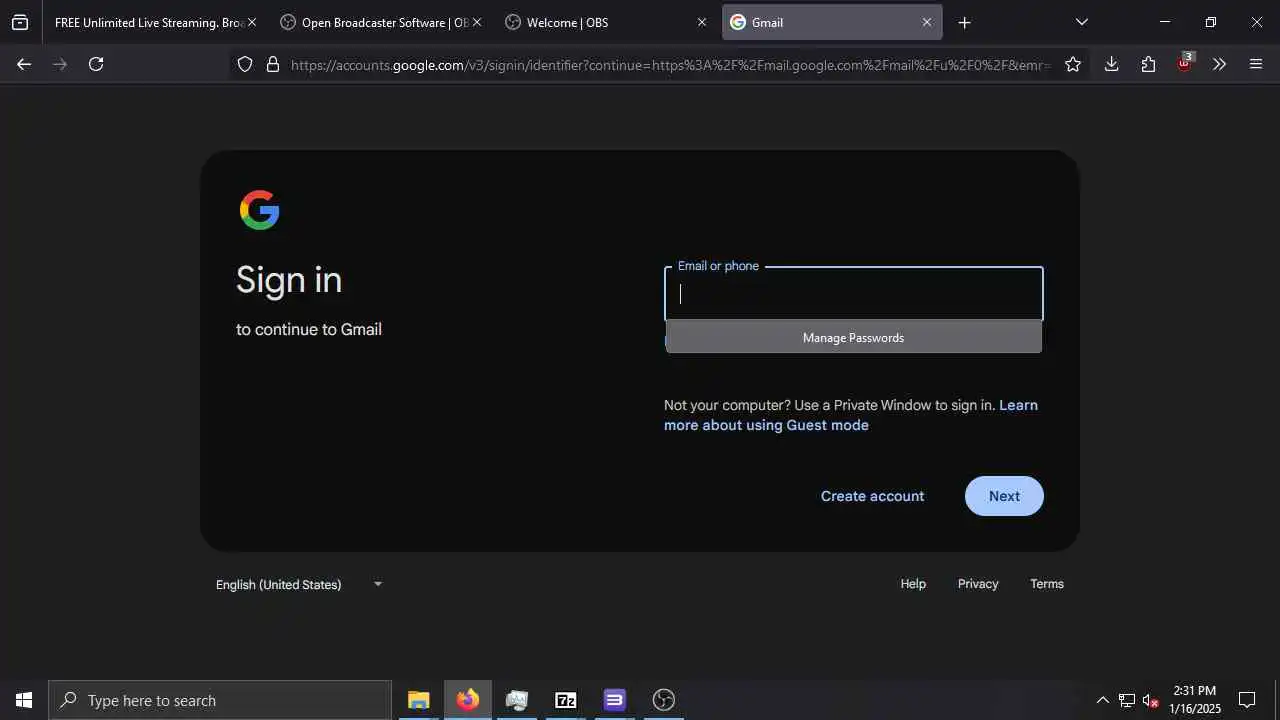Click the Next button

pos(1004,496)
